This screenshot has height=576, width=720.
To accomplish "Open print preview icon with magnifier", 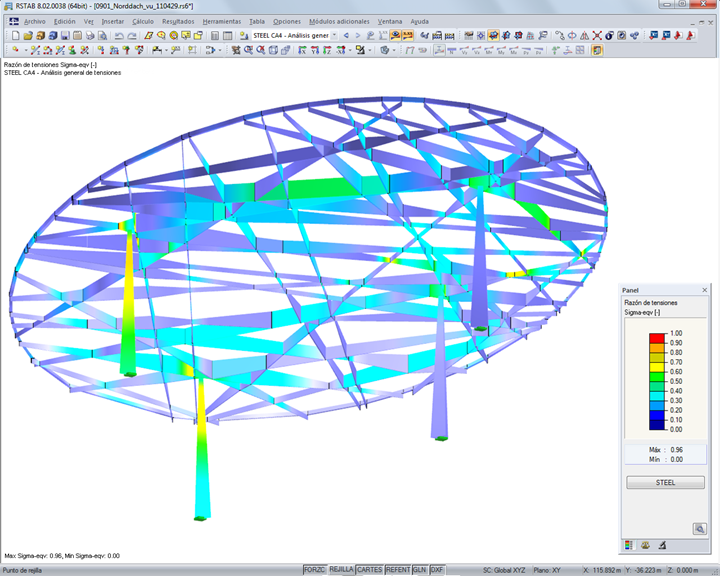I will pyautogui.click(x=102, y=35).
